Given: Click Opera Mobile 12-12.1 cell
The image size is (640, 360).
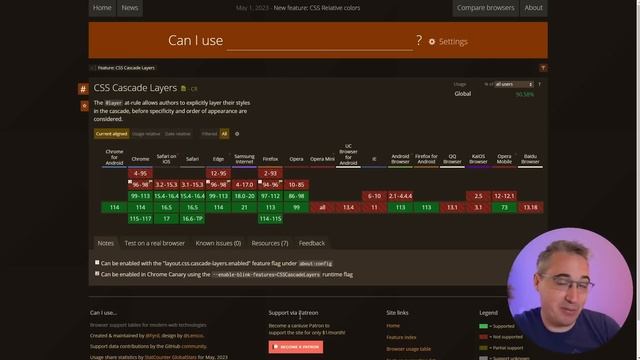Looking at the screenshot, I should [504, 196].
